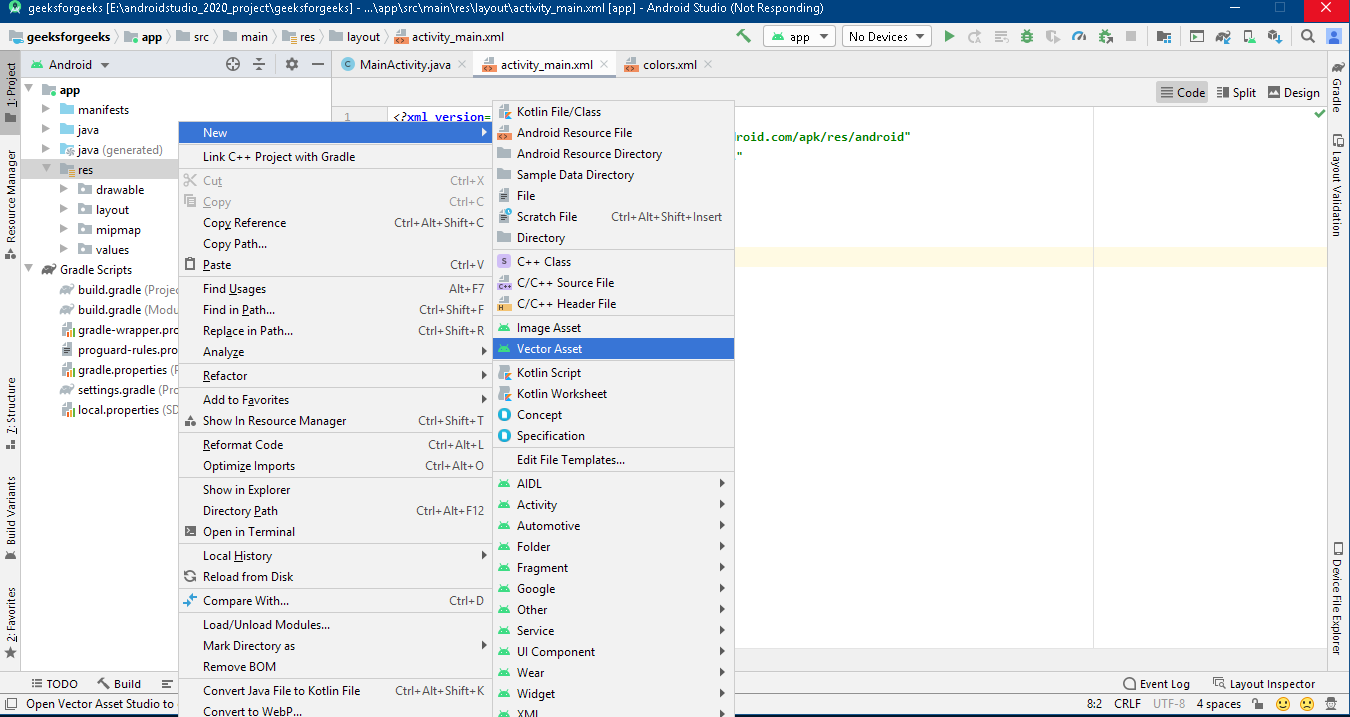Click the 'geeksforgeeks' breadcrumb
1350x717 pixels.
62,37
